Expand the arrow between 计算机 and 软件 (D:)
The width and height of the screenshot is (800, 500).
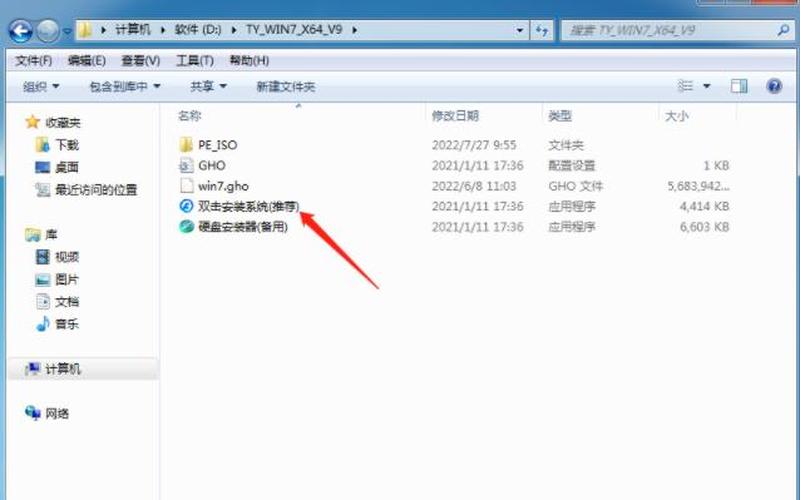tap(163, 30)
